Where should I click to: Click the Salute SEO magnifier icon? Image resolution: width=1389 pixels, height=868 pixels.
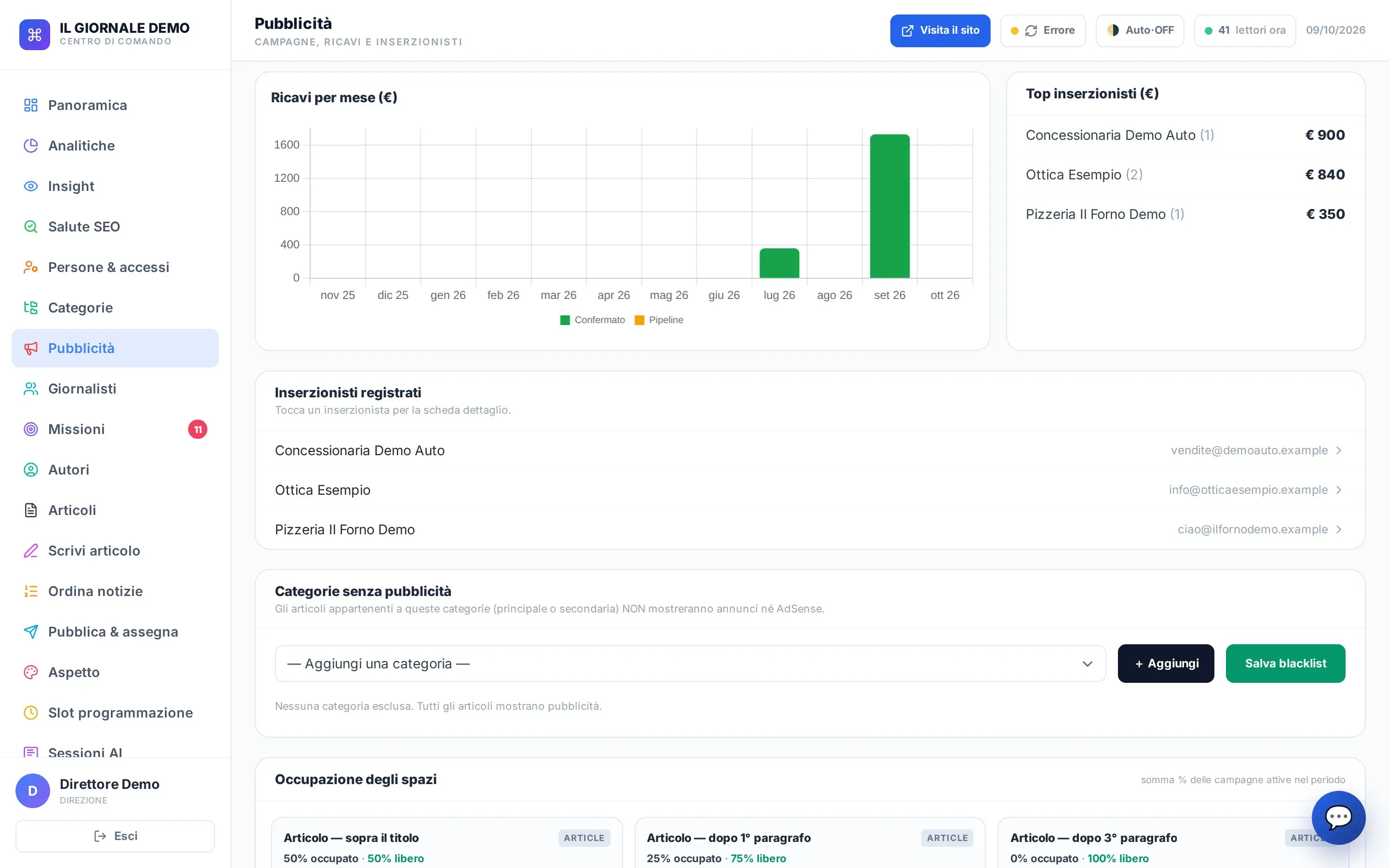click(x=31, y=227)
